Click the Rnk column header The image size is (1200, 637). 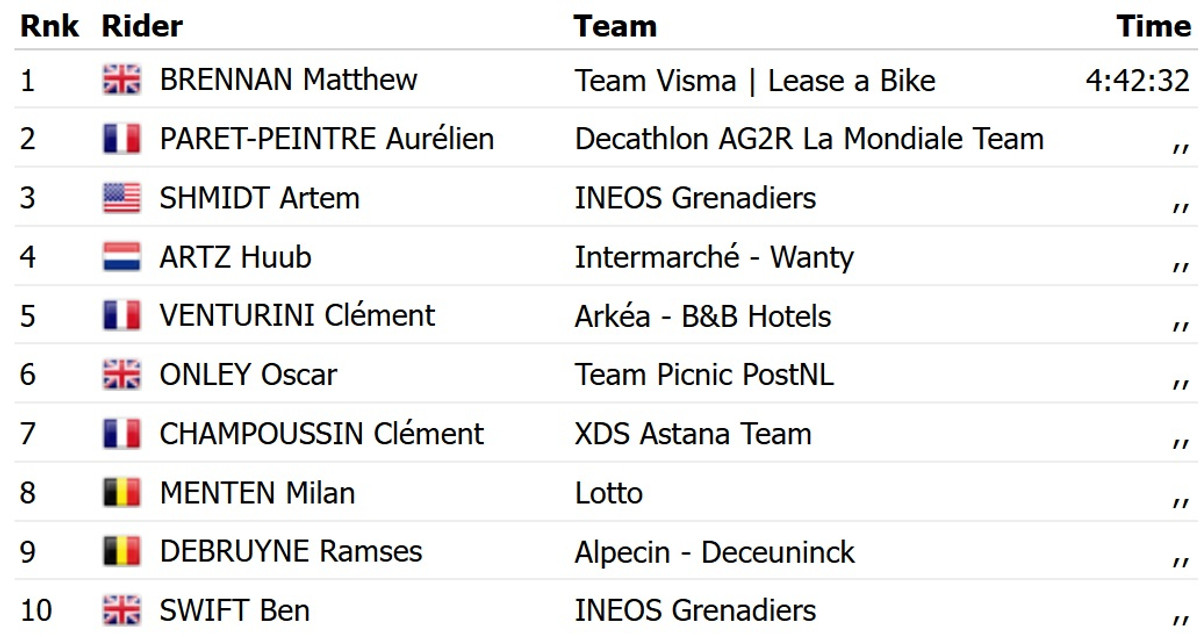(x=49, y=26)
